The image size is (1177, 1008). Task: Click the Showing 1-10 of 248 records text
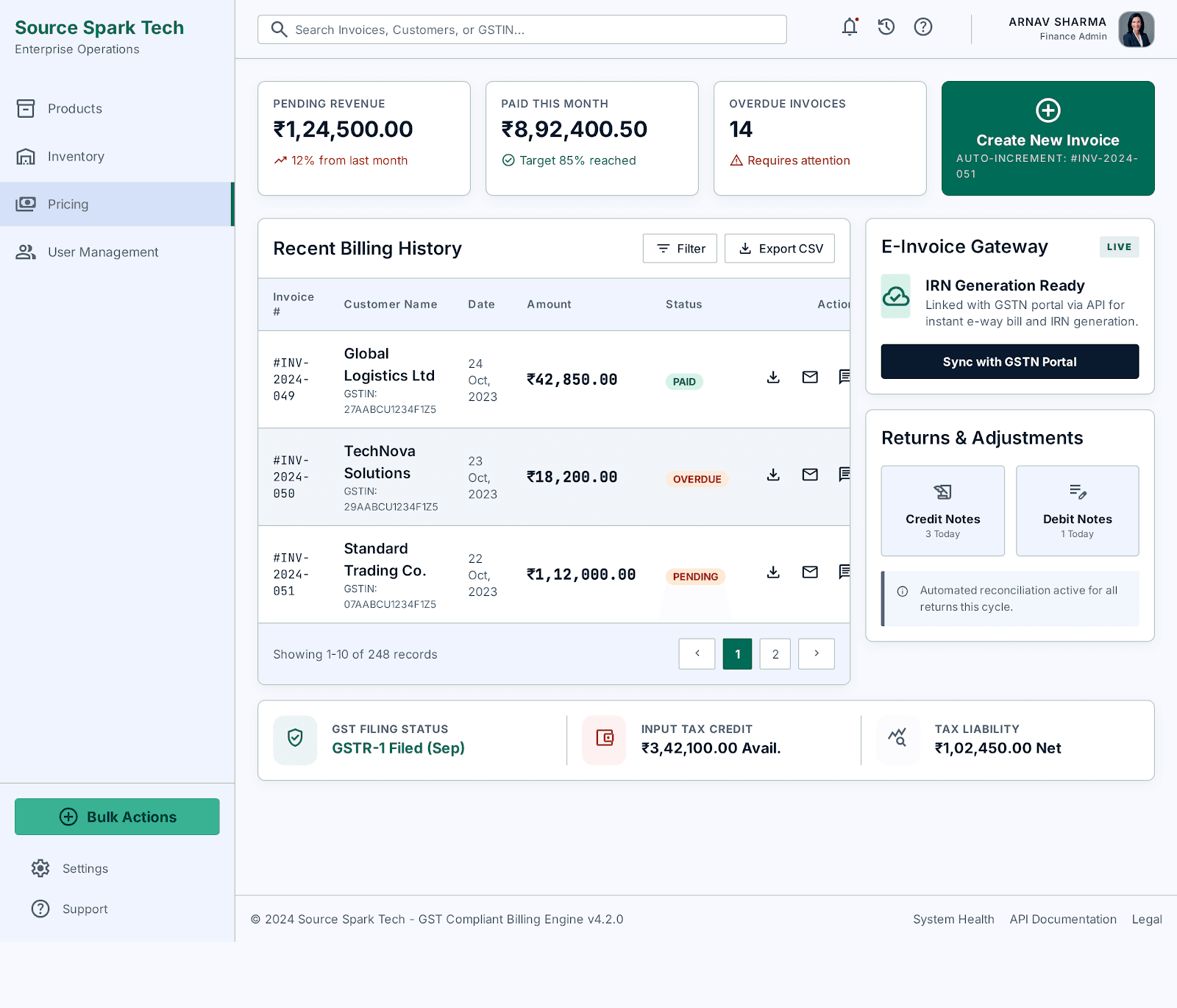click(x=355, y=655)
